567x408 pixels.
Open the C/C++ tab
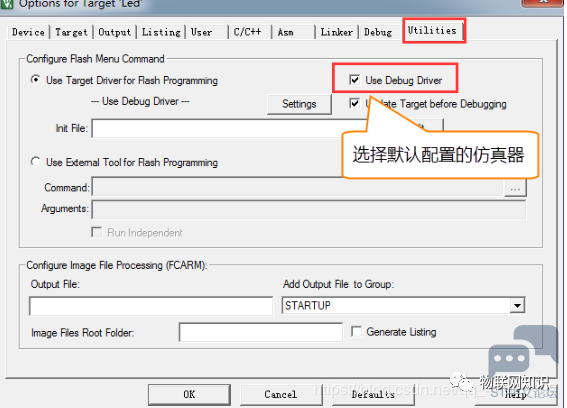247,32
